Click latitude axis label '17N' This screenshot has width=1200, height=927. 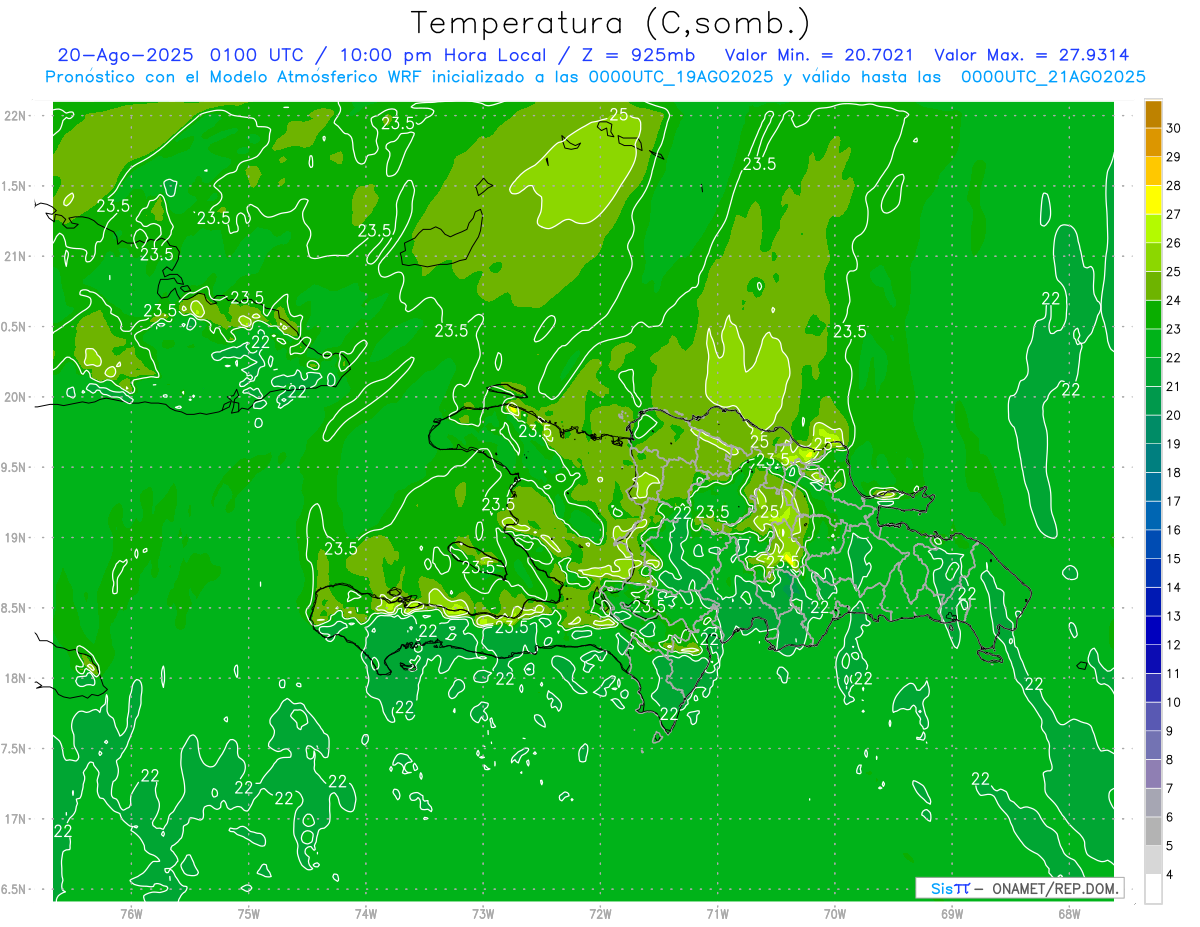click(15, 819)
